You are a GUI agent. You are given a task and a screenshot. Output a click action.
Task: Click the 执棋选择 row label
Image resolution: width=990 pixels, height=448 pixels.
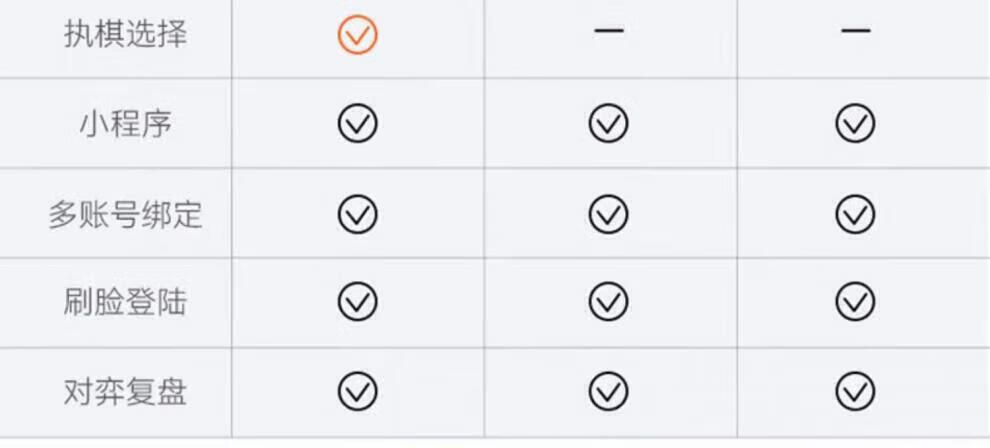click(125, 34)
